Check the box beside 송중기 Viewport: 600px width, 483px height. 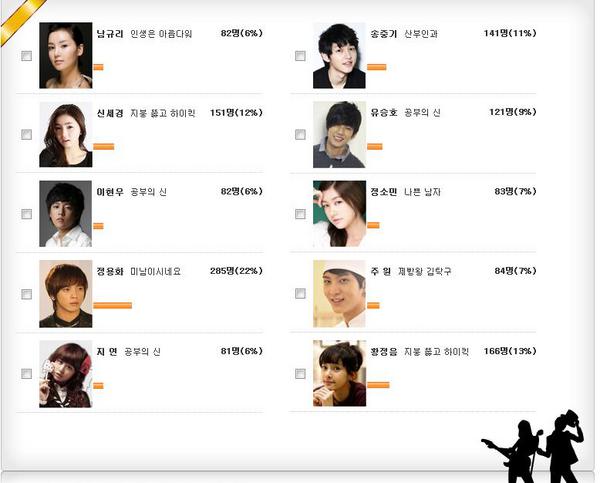point(300,56)
